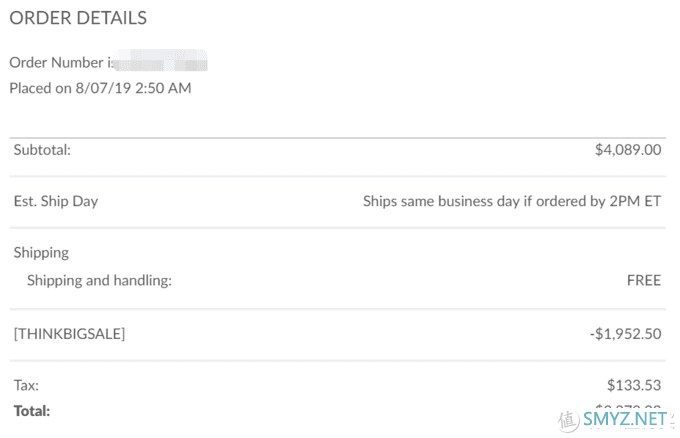Screen dimensions: 680x438
Task: Click the 2:50 AM order time
Action: (x=163, y=88)
